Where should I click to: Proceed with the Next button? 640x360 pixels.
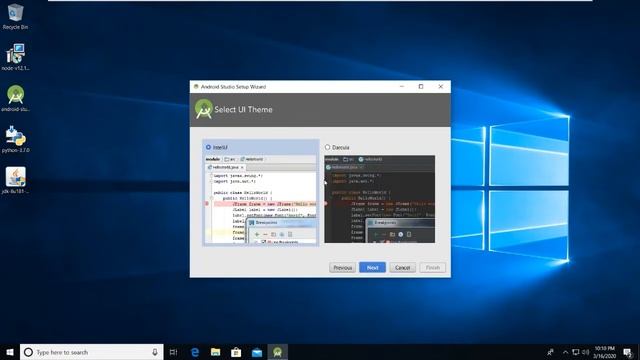[x=372, y=268]
